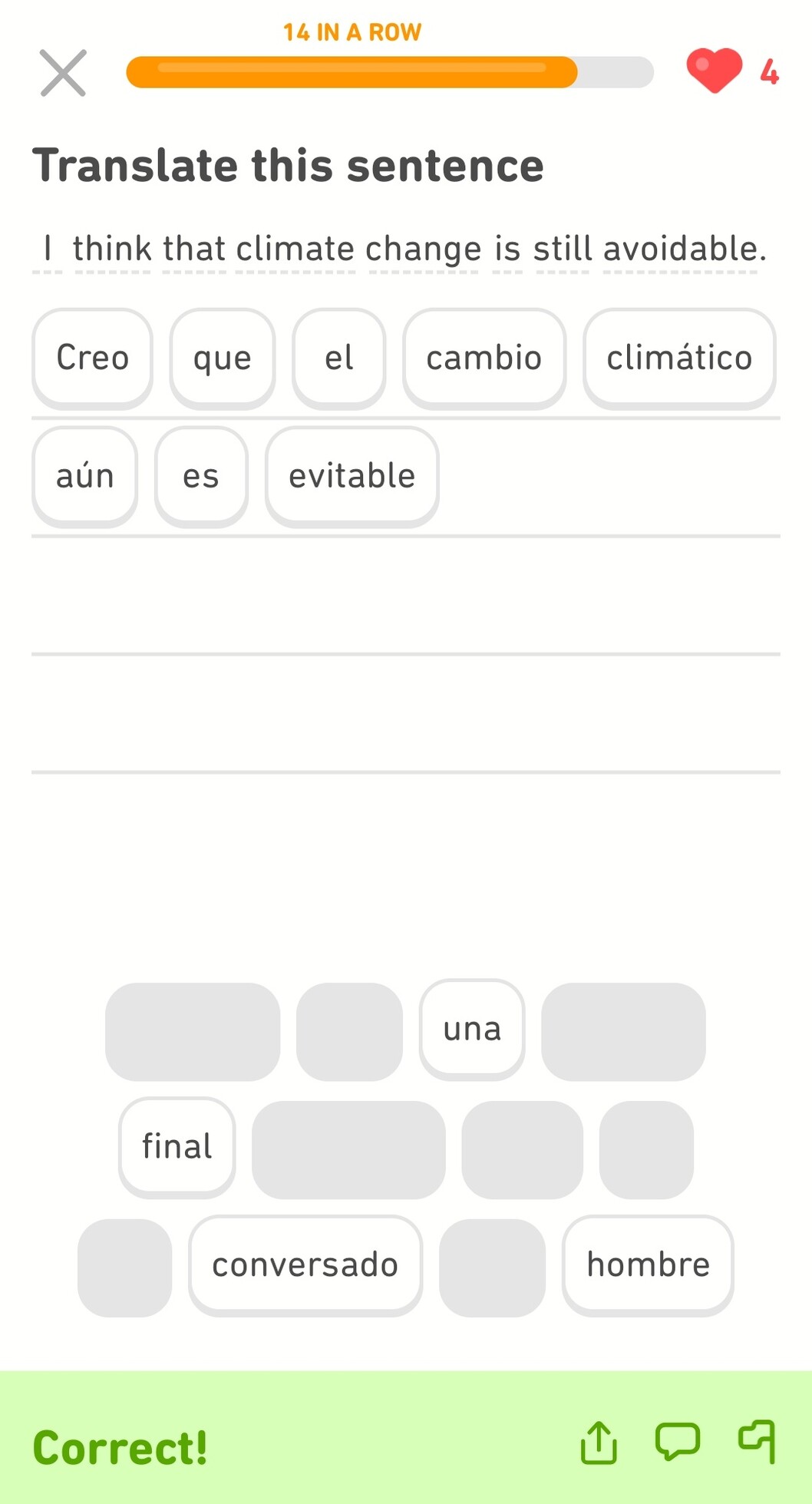The height and width of the screenshot is (1504, 812).
Task: Close the lesson with the X icon
Action: (x=63, y=73)
